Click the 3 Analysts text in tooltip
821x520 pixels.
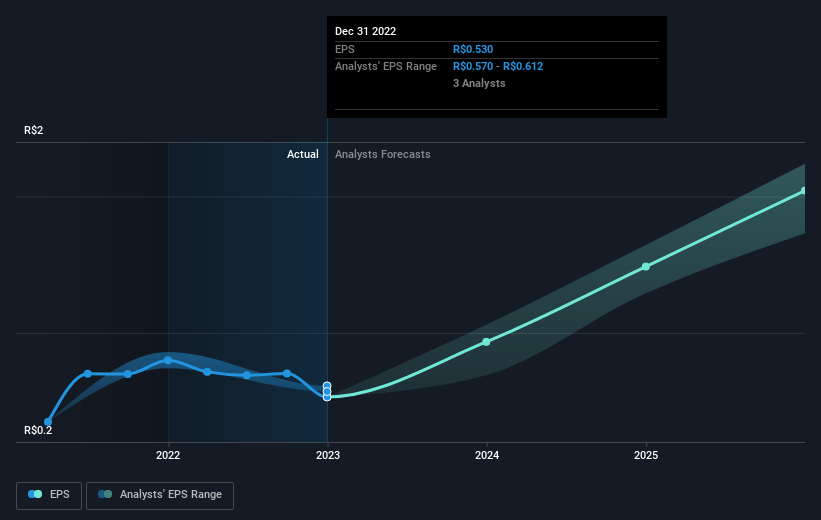[479, 83]
